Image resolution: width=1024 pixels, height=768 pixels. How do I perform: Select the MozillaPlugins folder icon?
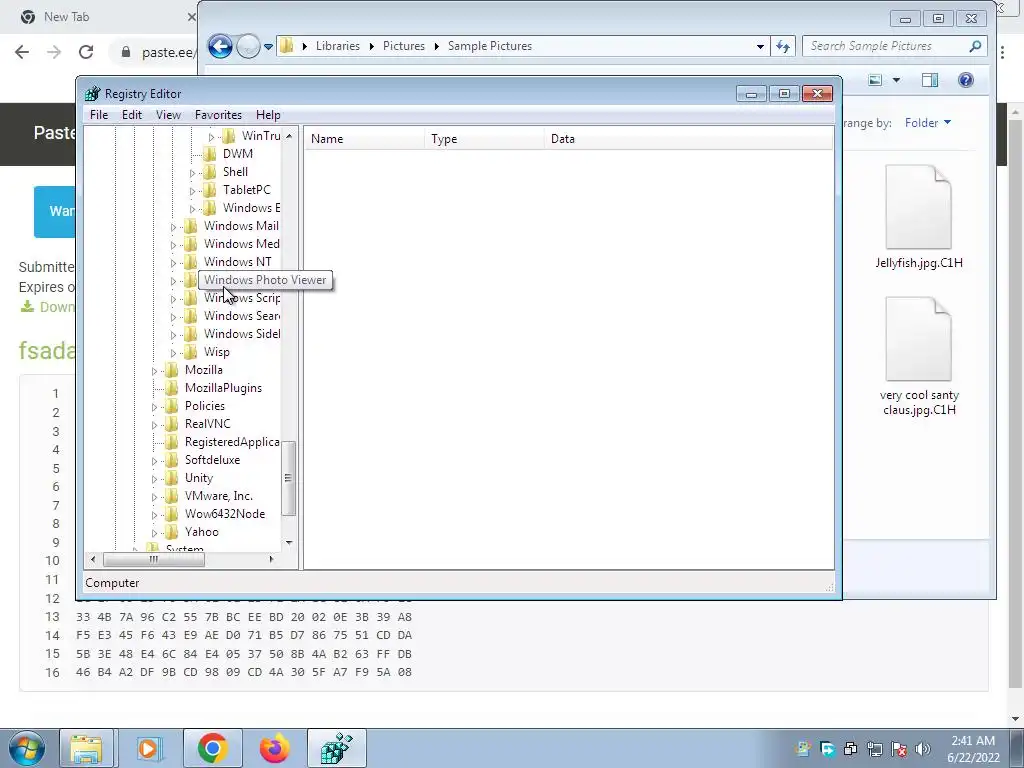point(172,388)
